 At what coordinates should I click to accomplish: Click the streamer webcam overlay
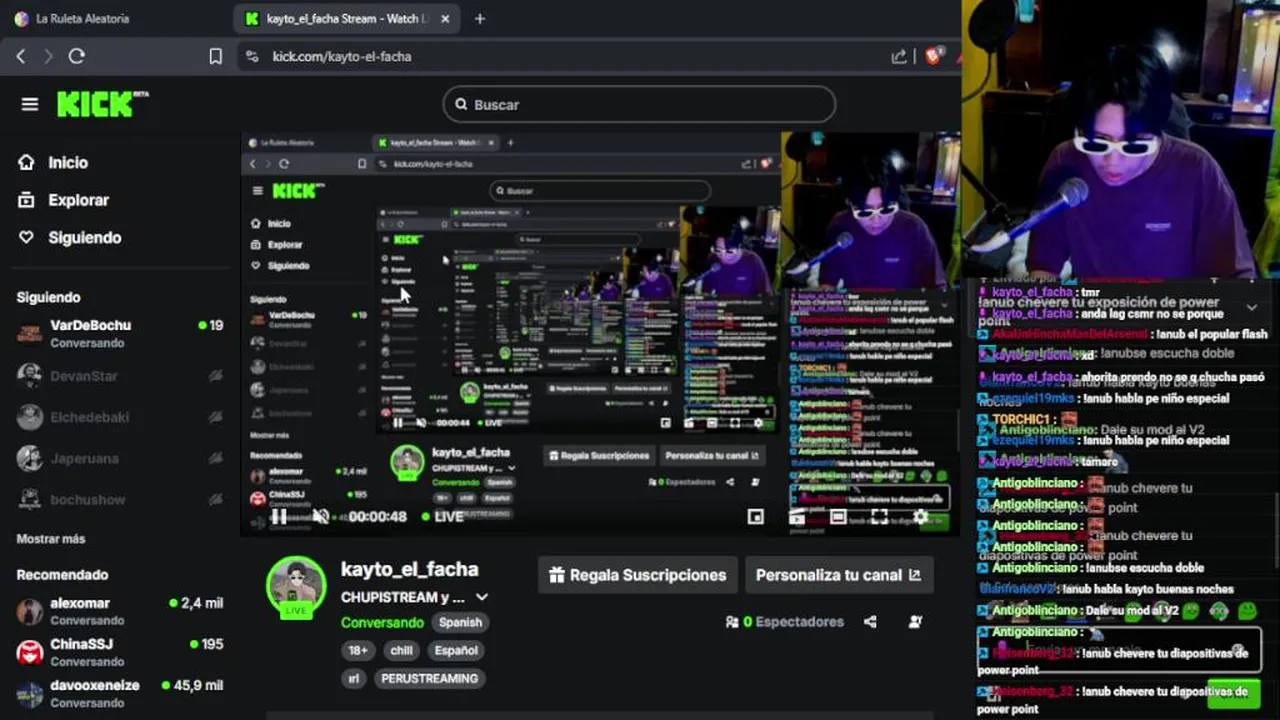pyautogui.click(x=1121, y=138)
